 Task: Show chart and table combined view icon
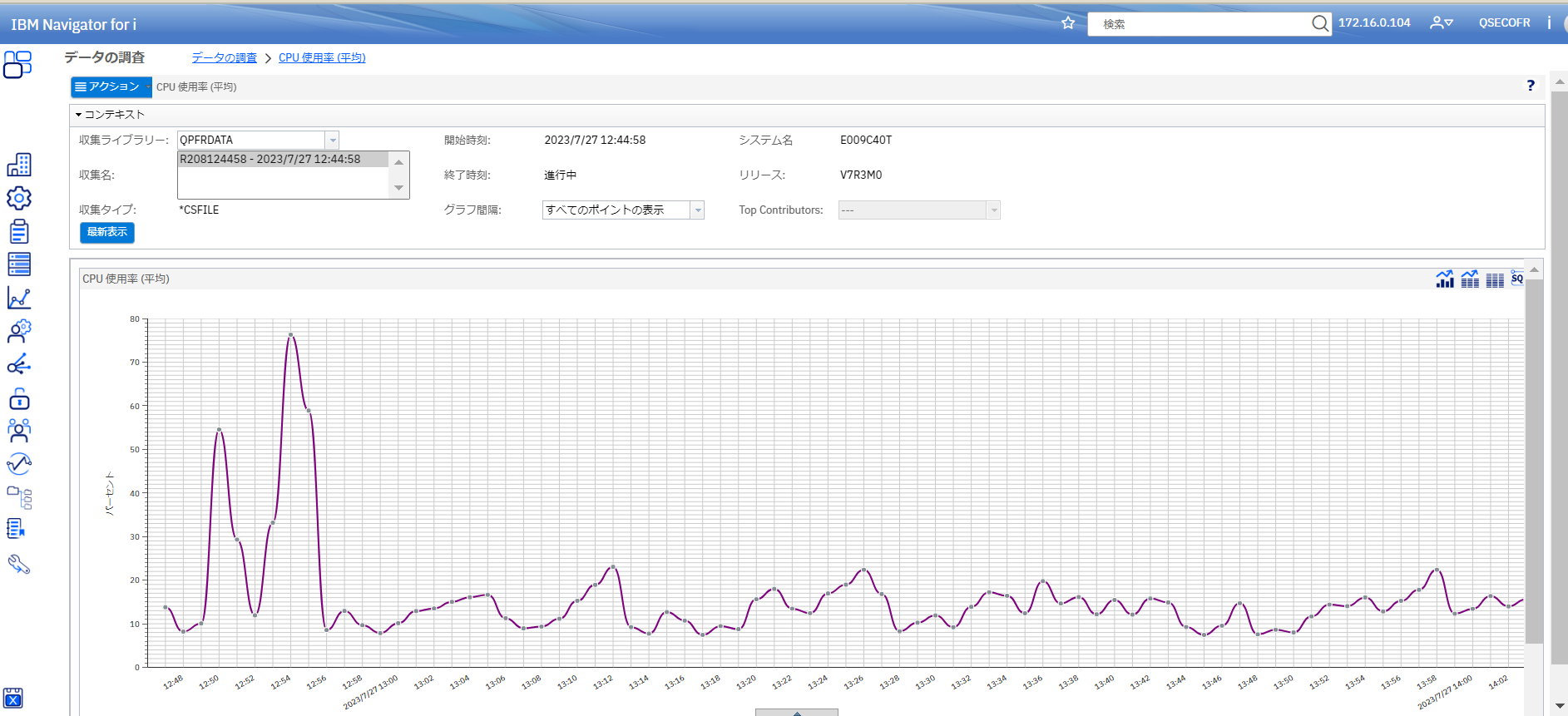1470,279
